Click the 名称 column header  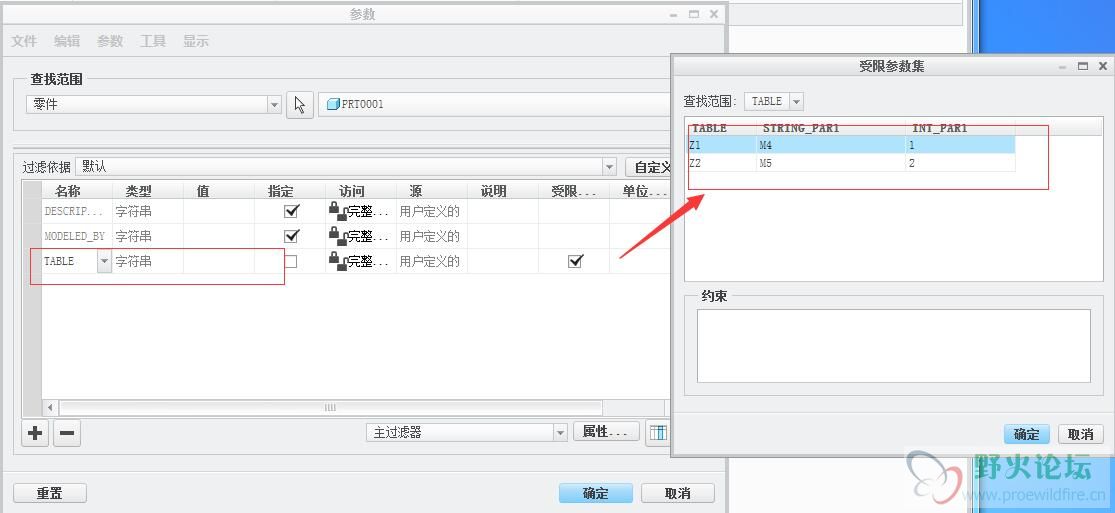68,191
